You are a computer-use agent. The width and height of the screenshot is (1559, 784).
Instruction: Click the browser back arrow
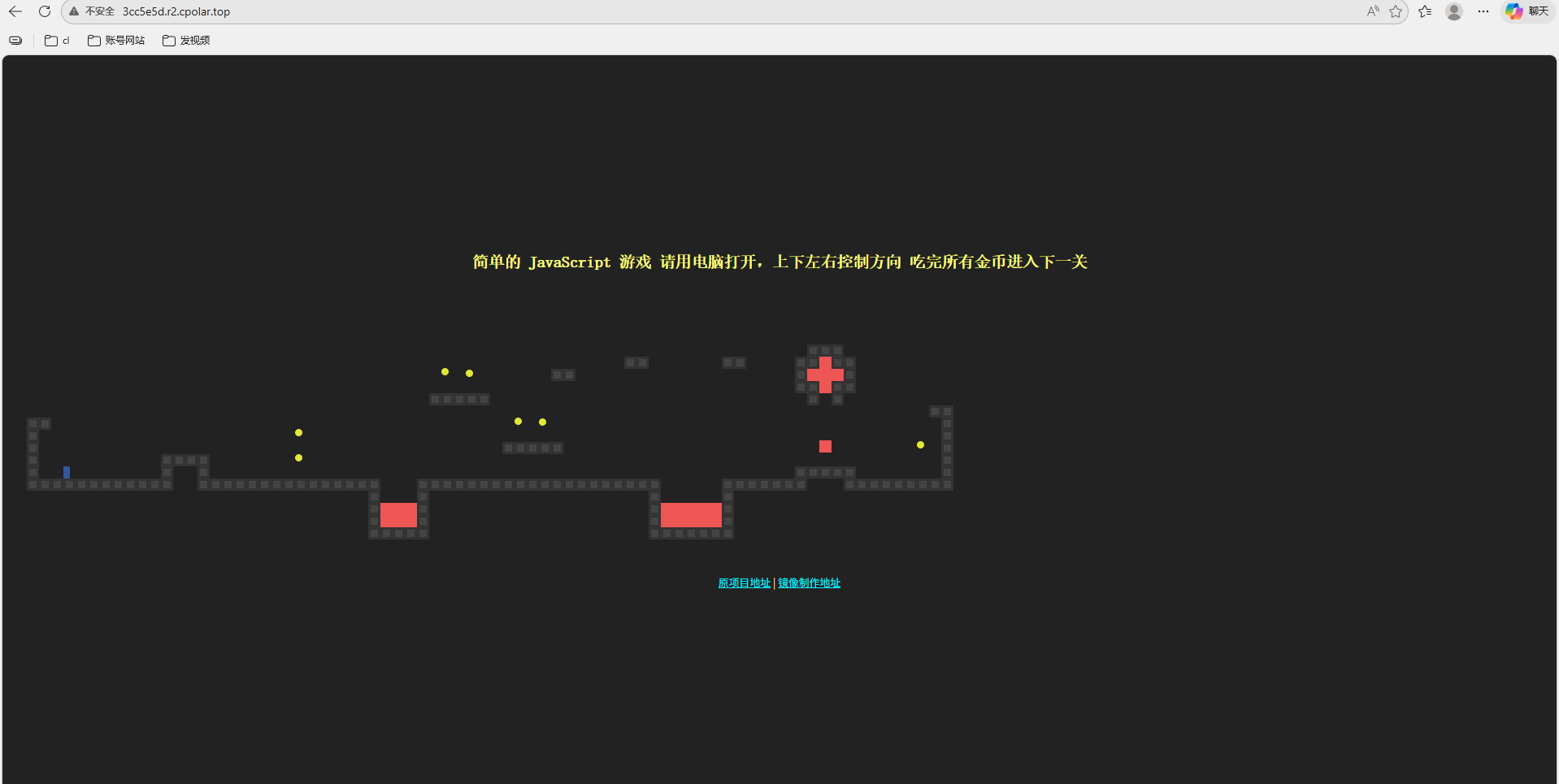tap(15, 11)
